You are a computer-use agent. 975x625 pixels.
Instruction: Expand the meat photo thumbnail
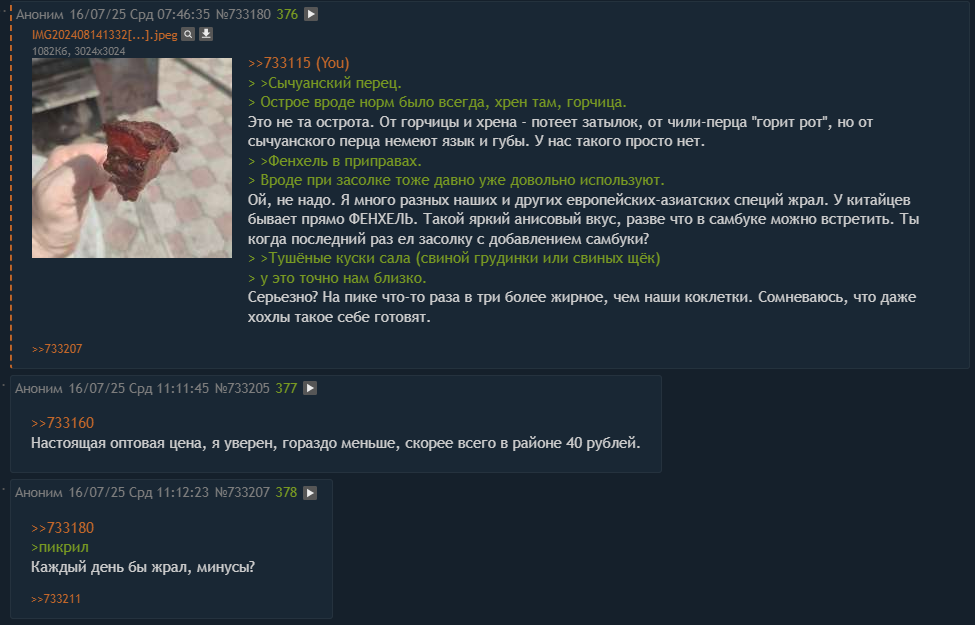[x=132, y=158]
